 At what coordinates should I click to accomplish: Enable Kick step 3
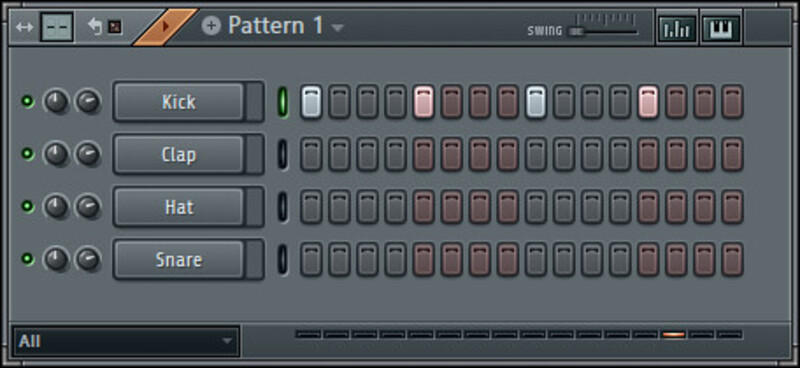367,102
